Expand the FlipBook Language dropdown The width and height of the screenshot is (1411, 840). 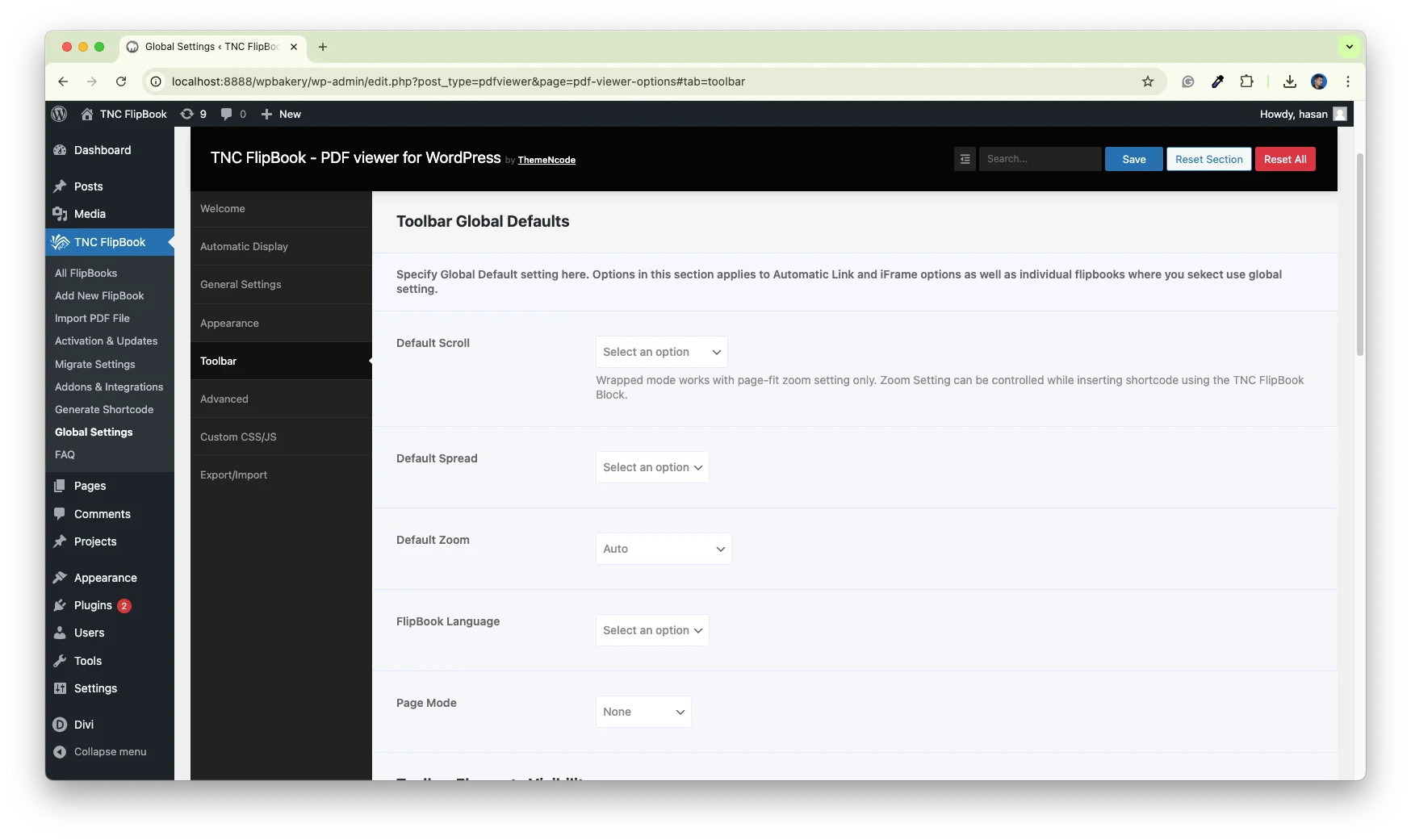tap(652, 630)
